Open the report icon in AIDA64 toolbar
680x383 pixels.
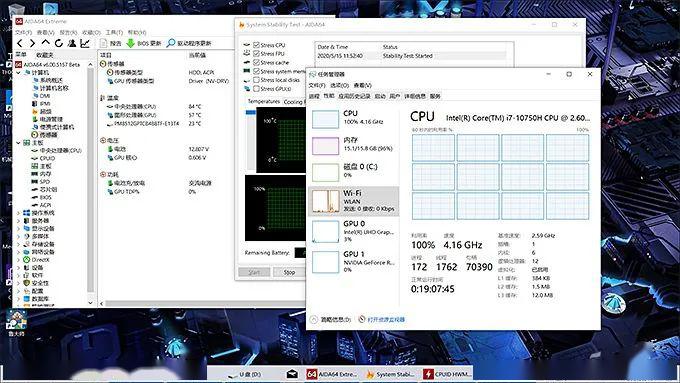point(103,43)
